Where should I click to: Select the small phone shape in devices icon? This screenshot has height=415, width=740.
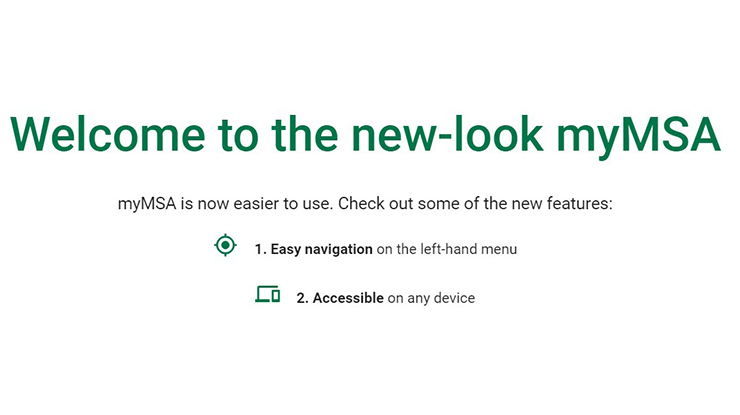(x=276, y=296)
